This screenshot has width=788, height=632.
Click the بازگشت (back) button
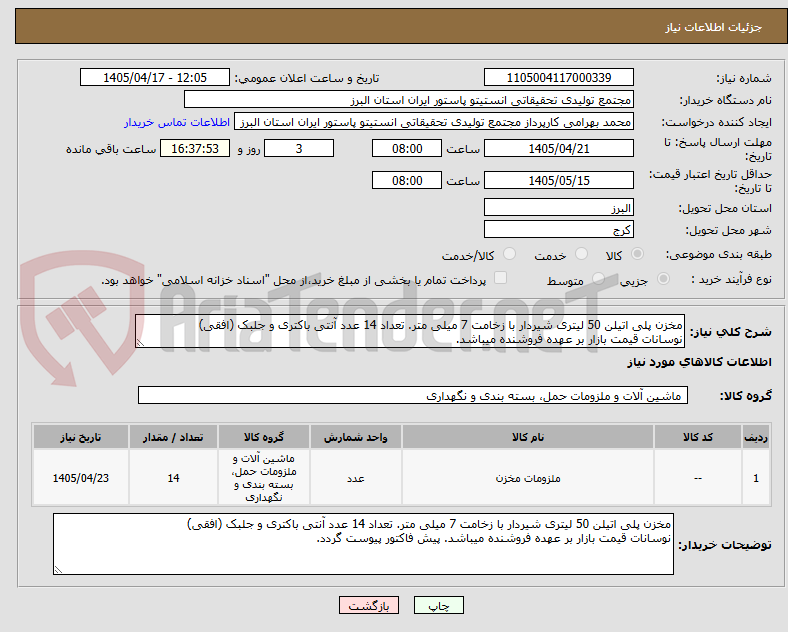pyautogui.click(x=368, y=606)
